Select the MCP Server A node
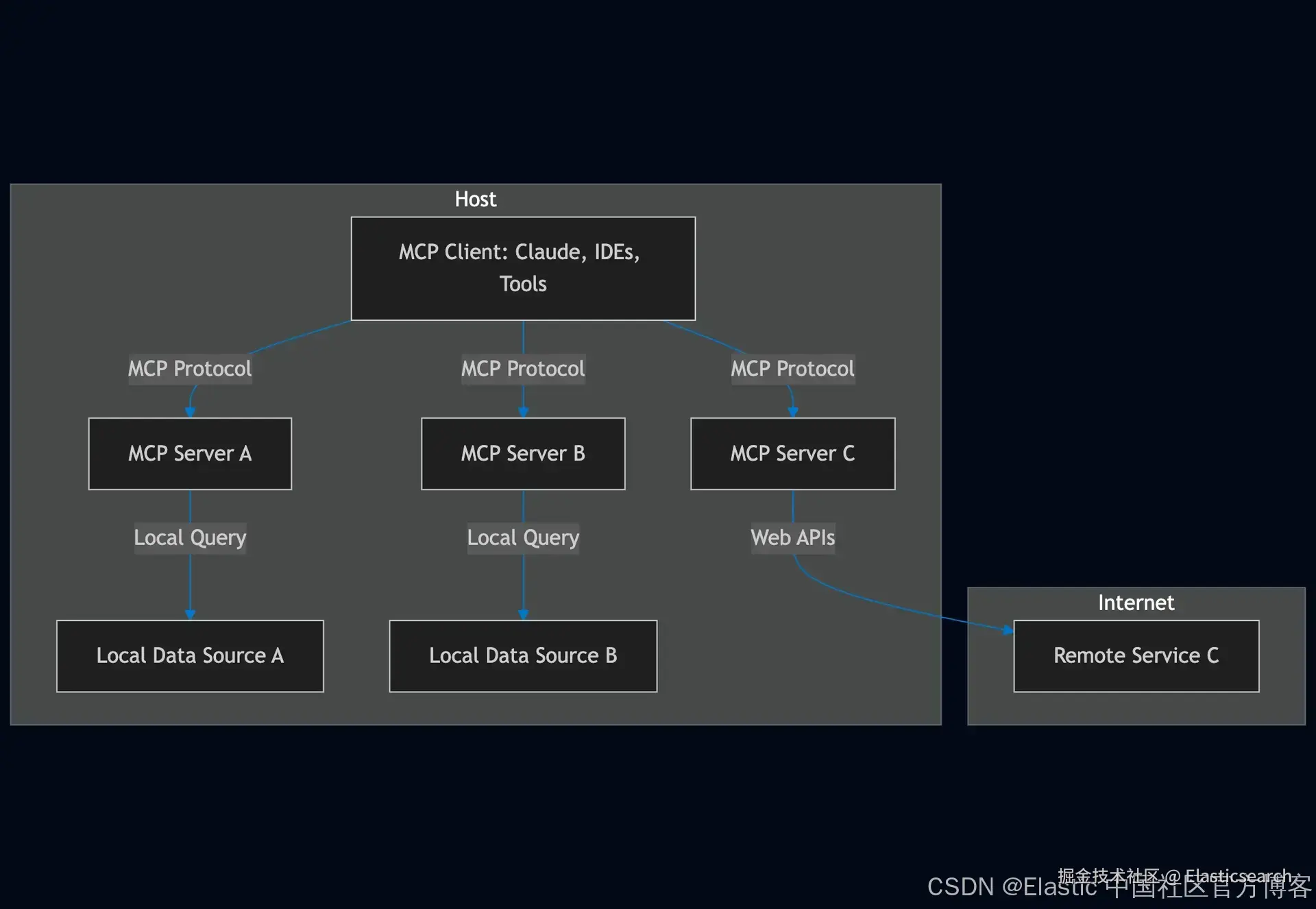Viewport: 1316px width, 909px height. [190, 453]
